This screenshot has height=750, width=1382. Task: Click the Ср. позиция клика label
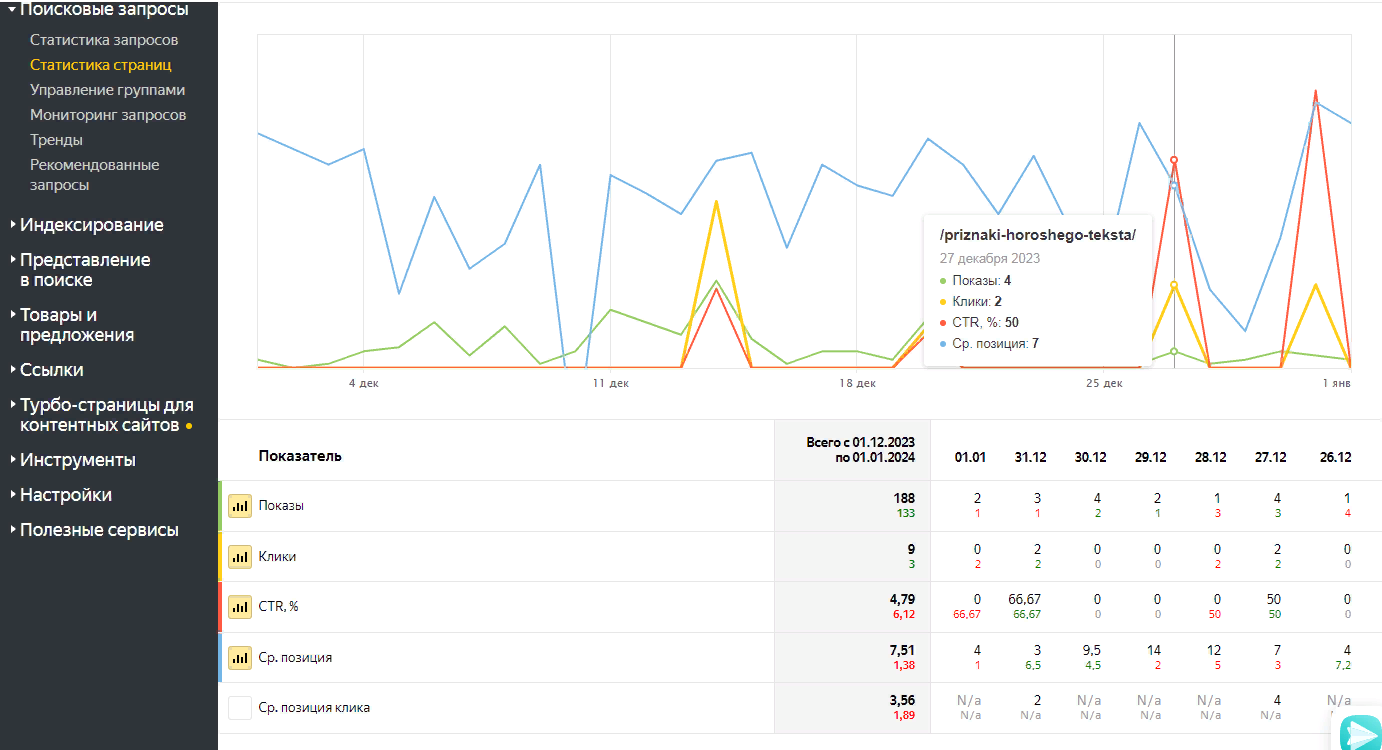coord(314,708)
